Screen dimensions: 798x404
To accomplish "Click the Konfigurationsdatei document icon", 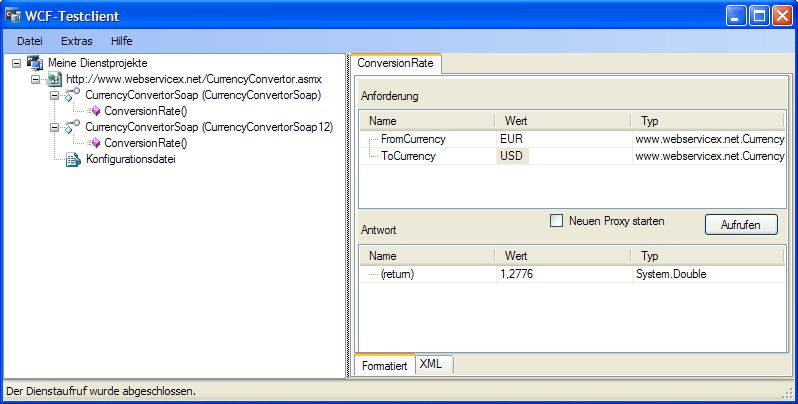I will (x=73, y=159).
